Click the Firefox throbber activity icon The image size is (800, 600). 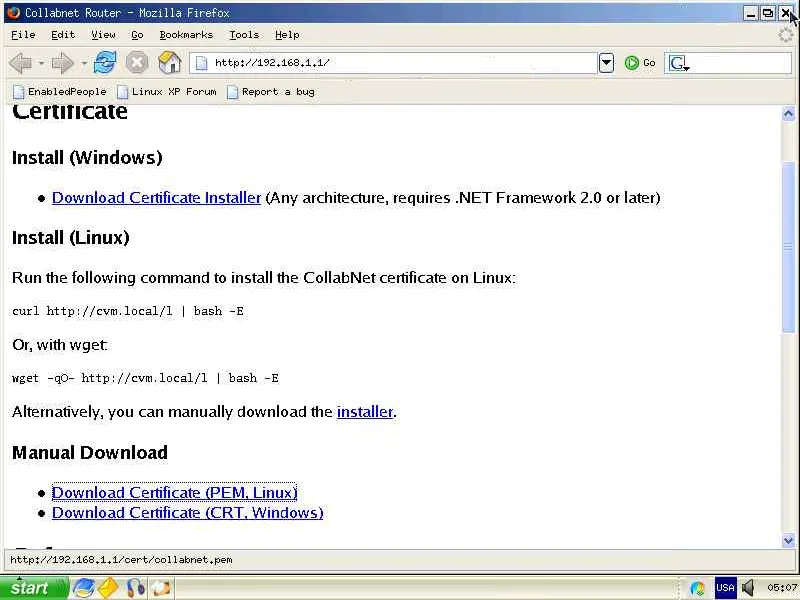(x=786, y=35)
